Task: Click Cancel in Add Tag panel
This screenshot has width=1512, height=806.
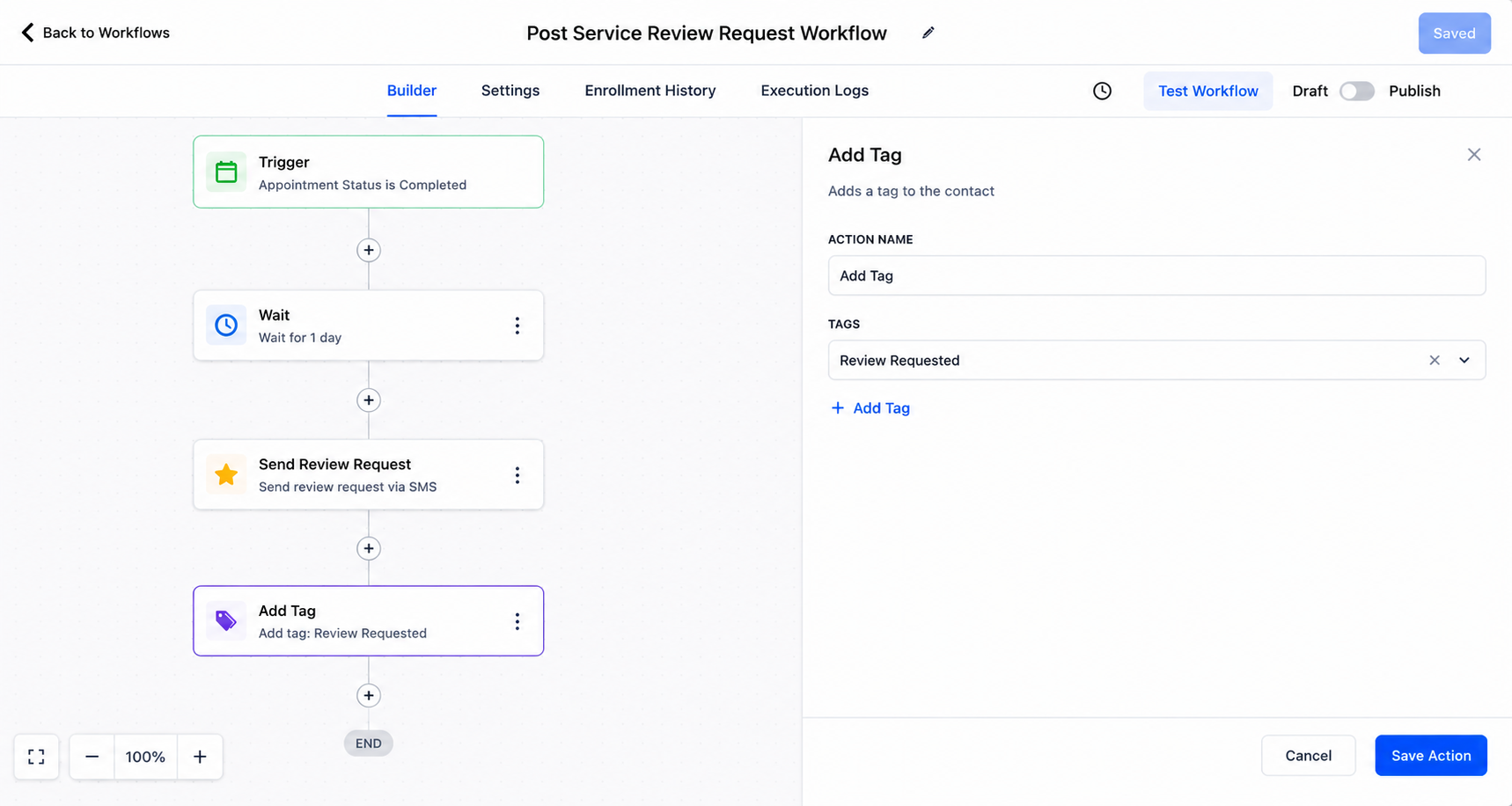Action: (1309, 755)
